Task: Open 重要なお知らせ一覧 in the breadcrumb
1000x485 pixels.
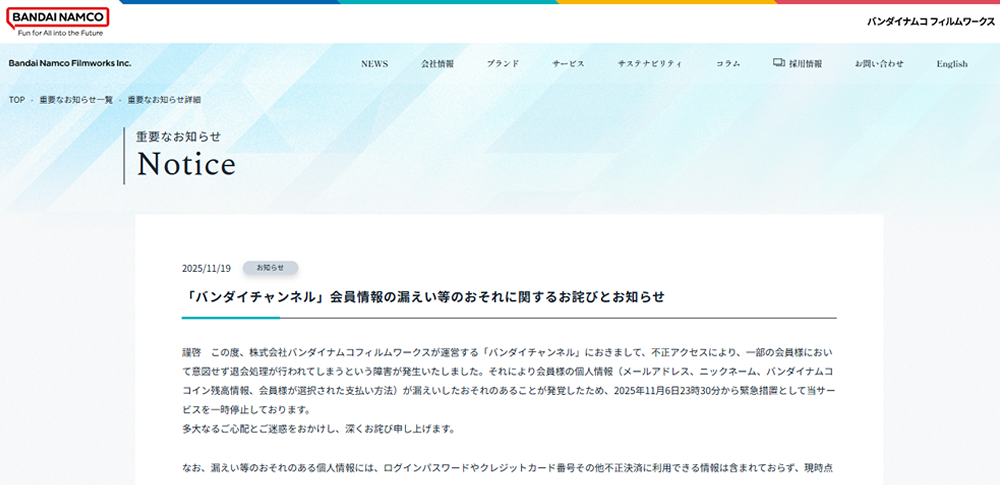Action: (x=76, y=100)
